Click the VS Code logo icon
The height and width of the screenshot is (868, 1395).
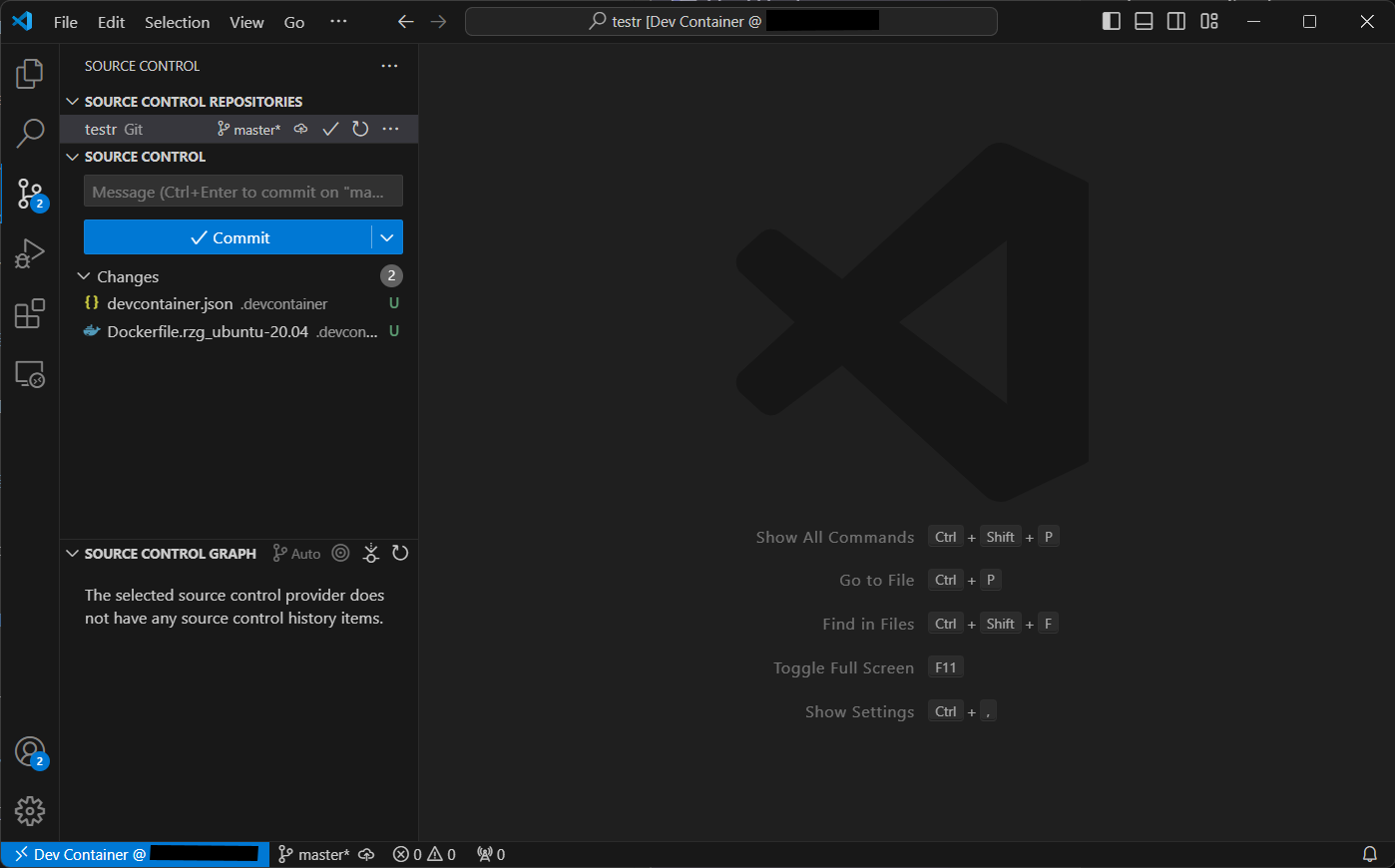22,21
